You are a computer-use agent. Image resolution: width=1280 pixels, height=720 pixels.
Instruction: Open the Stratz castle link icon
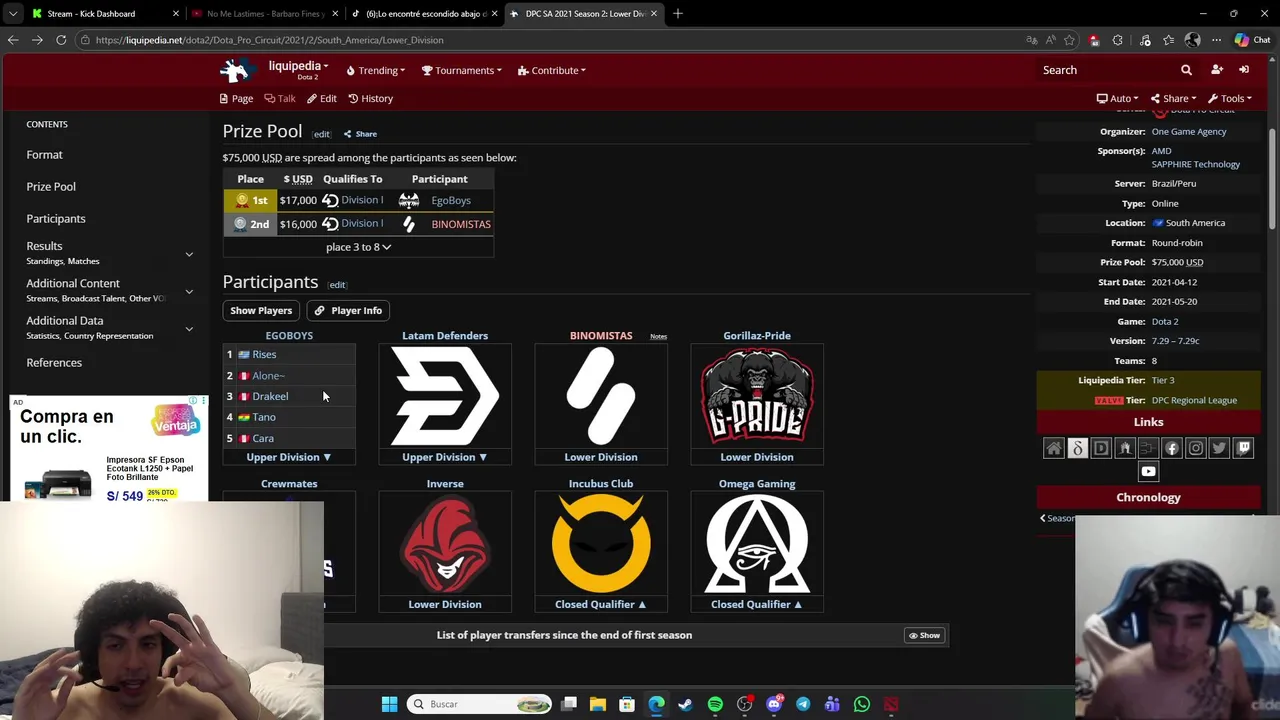click(x=1125, y=448)
